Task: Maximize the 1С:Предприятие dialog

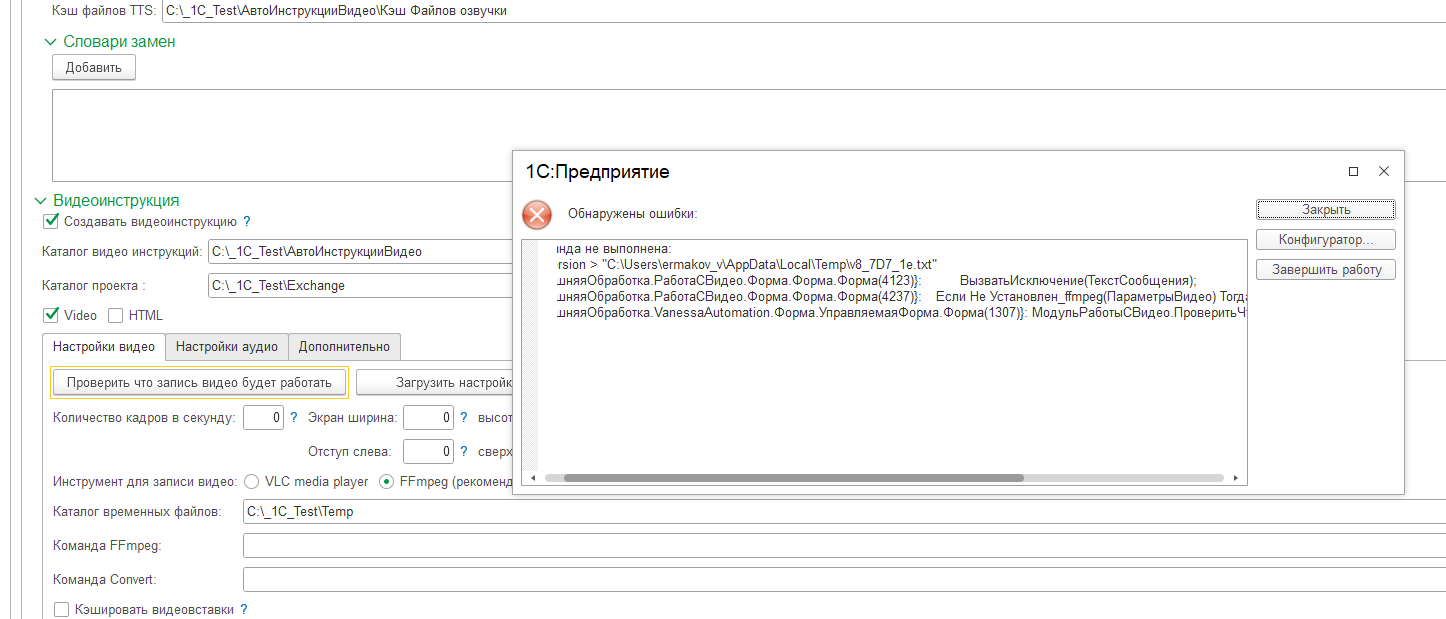Action: tap(1353, 172)
